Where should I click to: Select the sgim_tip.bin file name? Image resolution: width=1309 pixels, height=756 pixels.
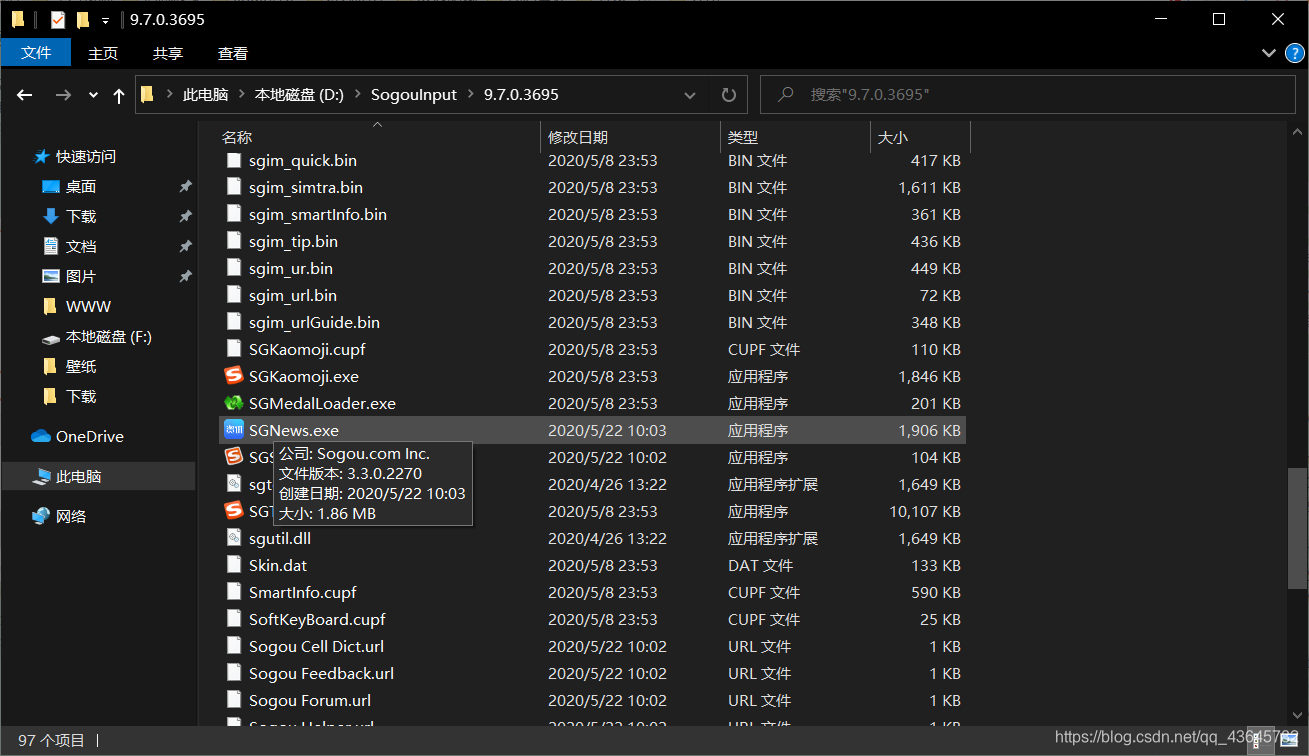293,241
